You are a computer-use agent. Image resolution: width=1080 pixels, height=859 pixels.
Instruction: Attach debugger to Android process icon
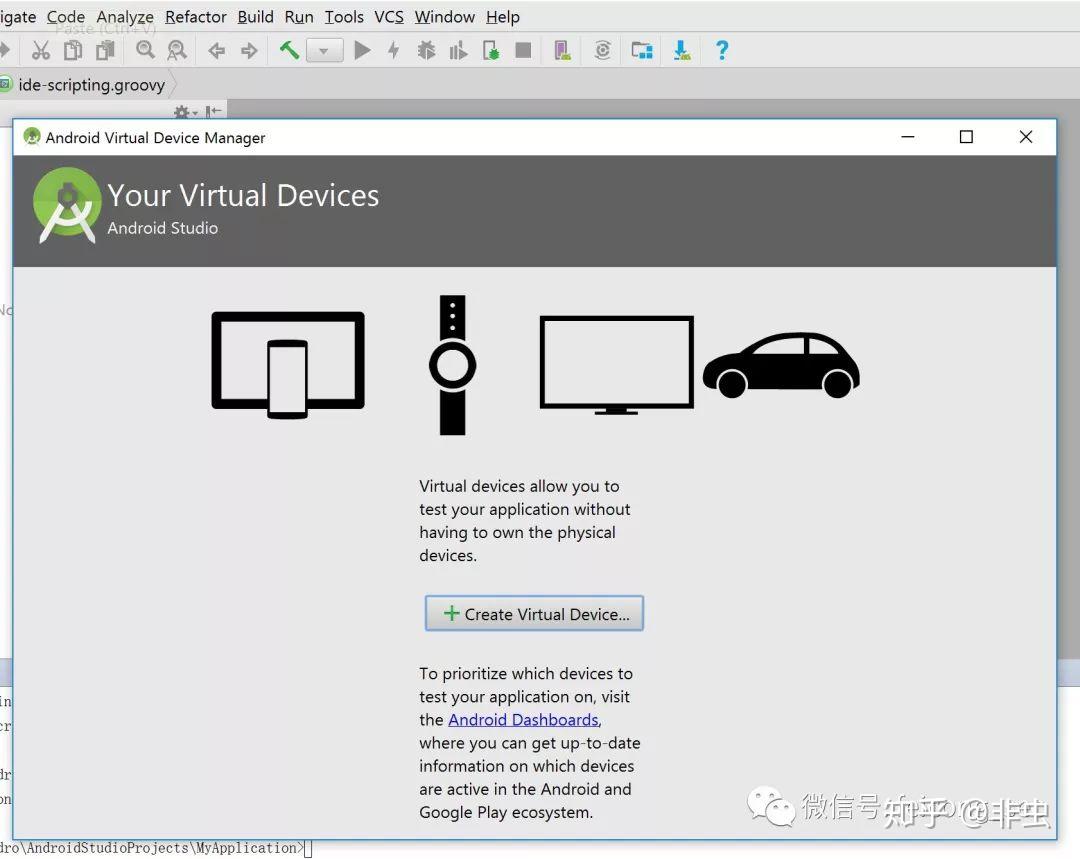491,50
